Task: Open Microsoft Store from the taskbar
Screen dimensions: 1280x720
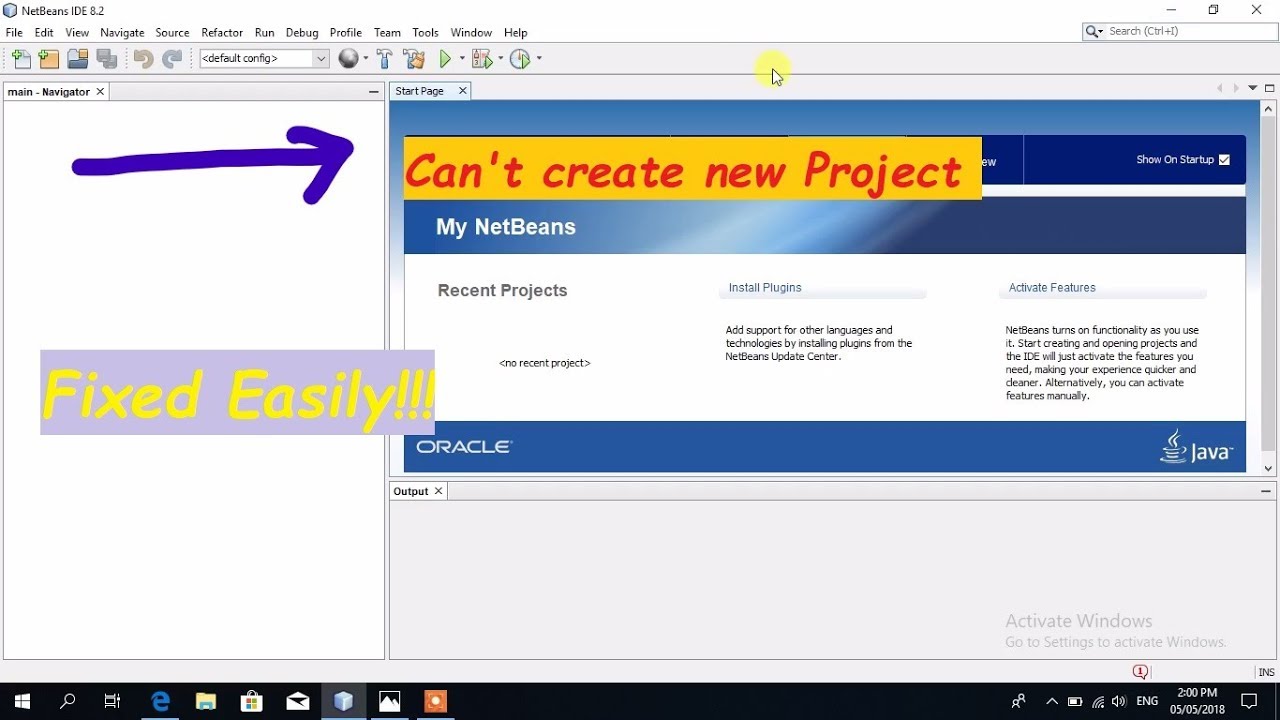Action: [x=252, y=701]
